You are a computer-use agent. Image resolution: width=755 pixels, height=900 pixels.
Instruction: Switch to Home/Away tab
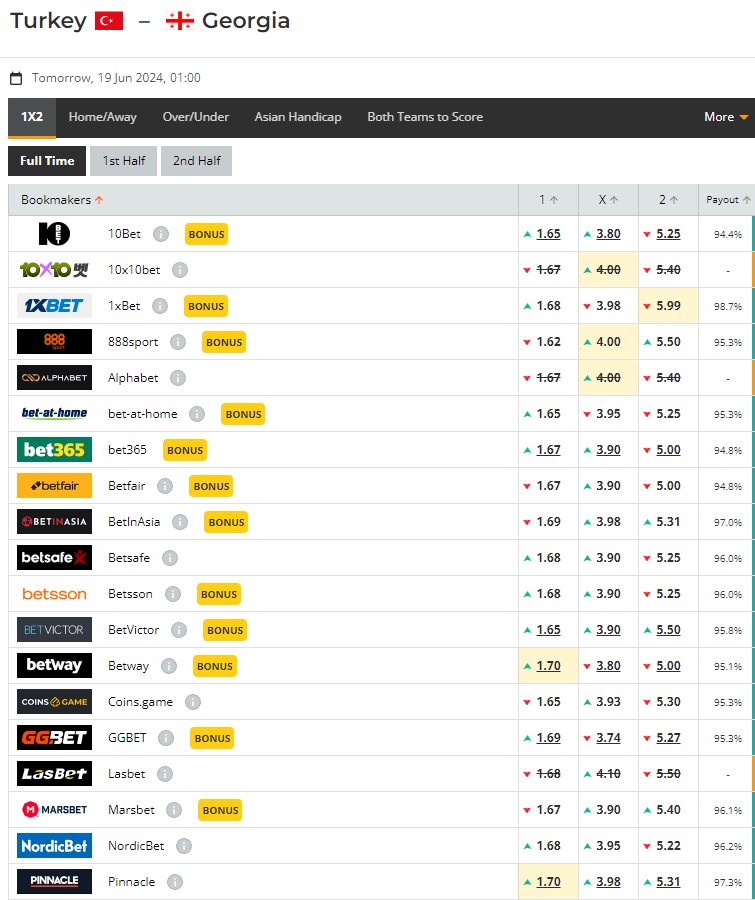[103, 117]
